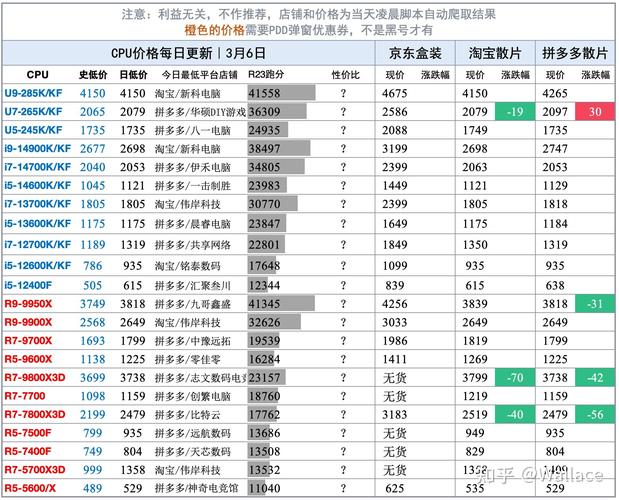This screenshot has height=500, width=619.
Task: Click the JD price 4675
Action: (x=395, y=94)
